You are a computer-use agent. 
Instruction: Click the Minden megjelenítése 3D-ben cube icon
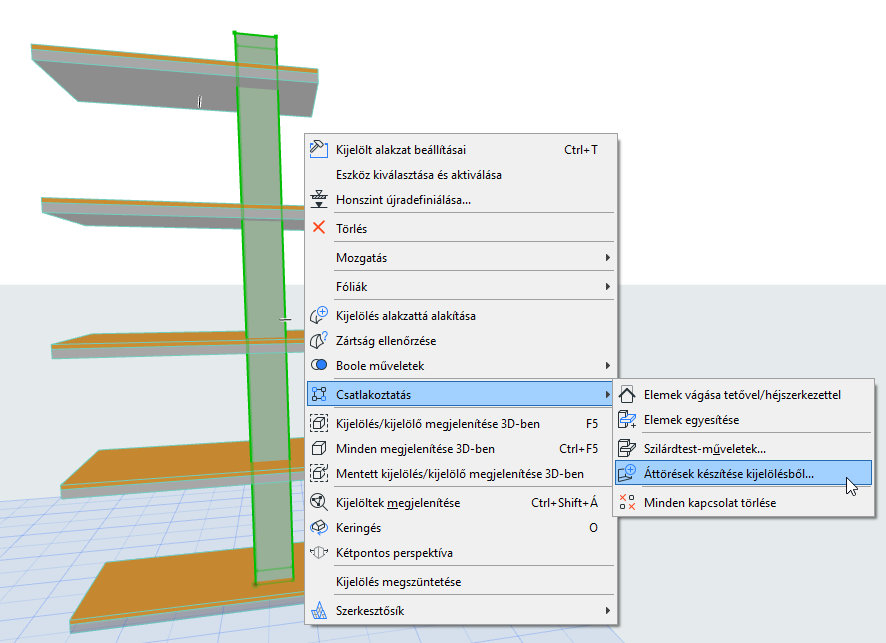tap(319, 448)
